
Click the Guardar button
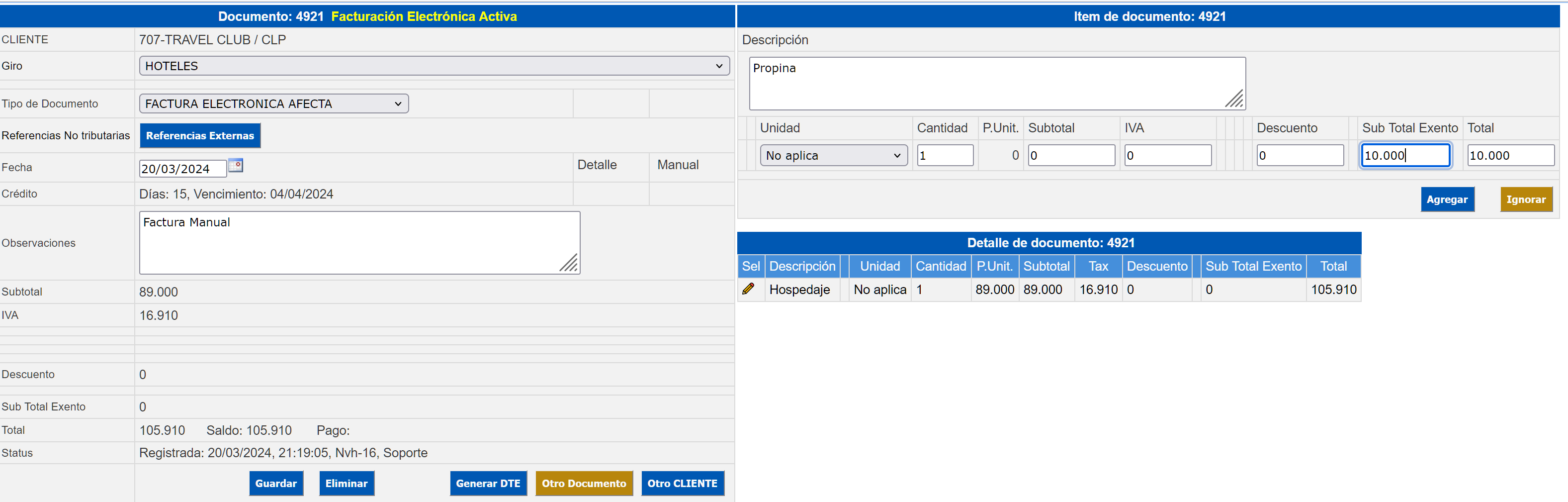tap(276, 483)
